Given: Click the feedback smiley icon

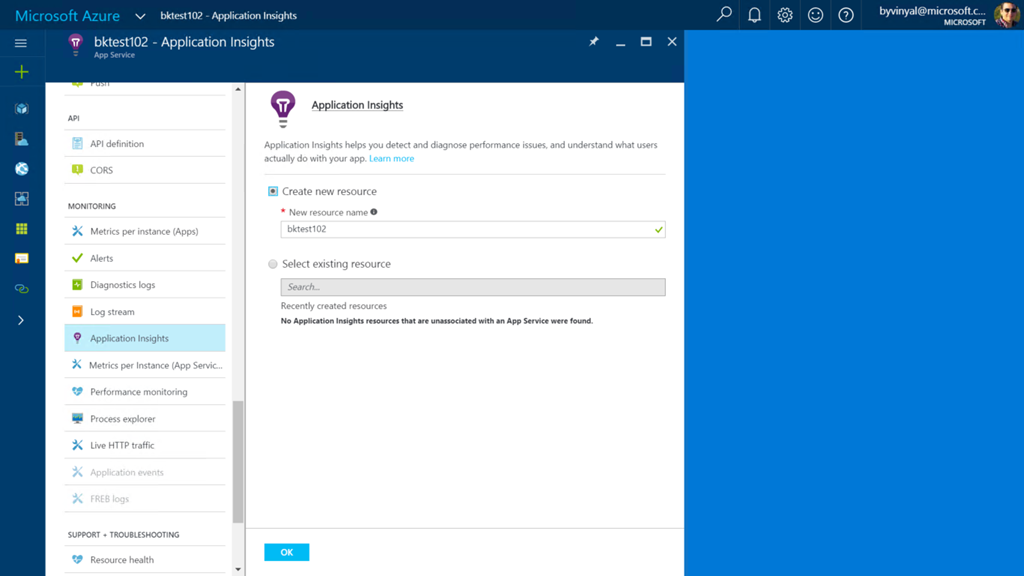Looking at the screenshot, I should pos(815,15).
